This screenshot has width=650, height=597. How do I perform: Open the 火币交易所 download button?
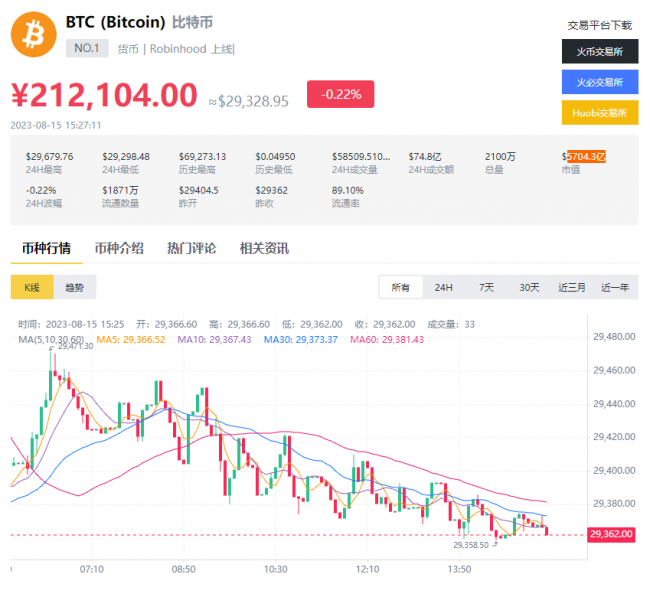[600, 51]
